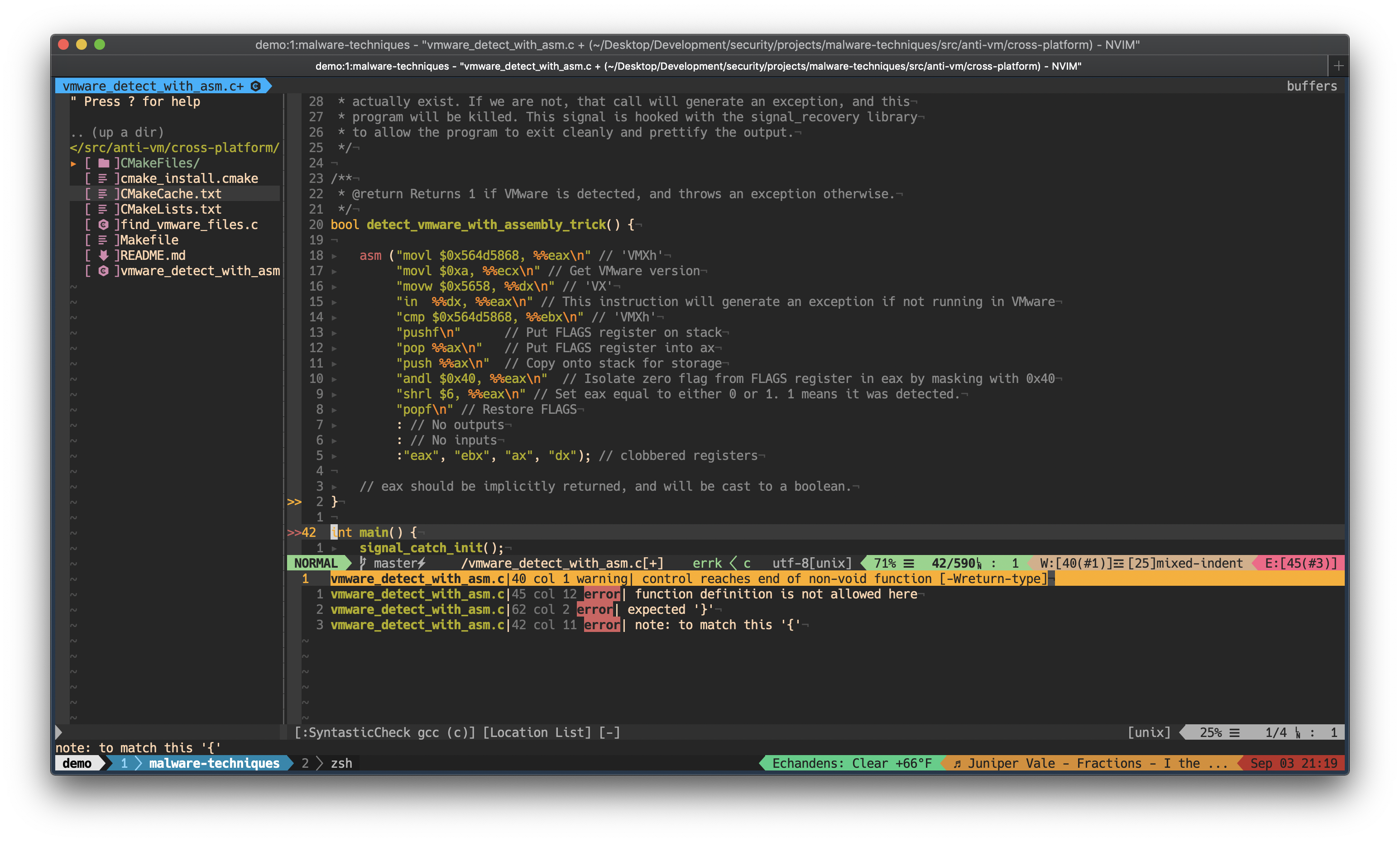
Task: Click the red E:[45(#3)] error indicator
Action: click(1301, 564)
